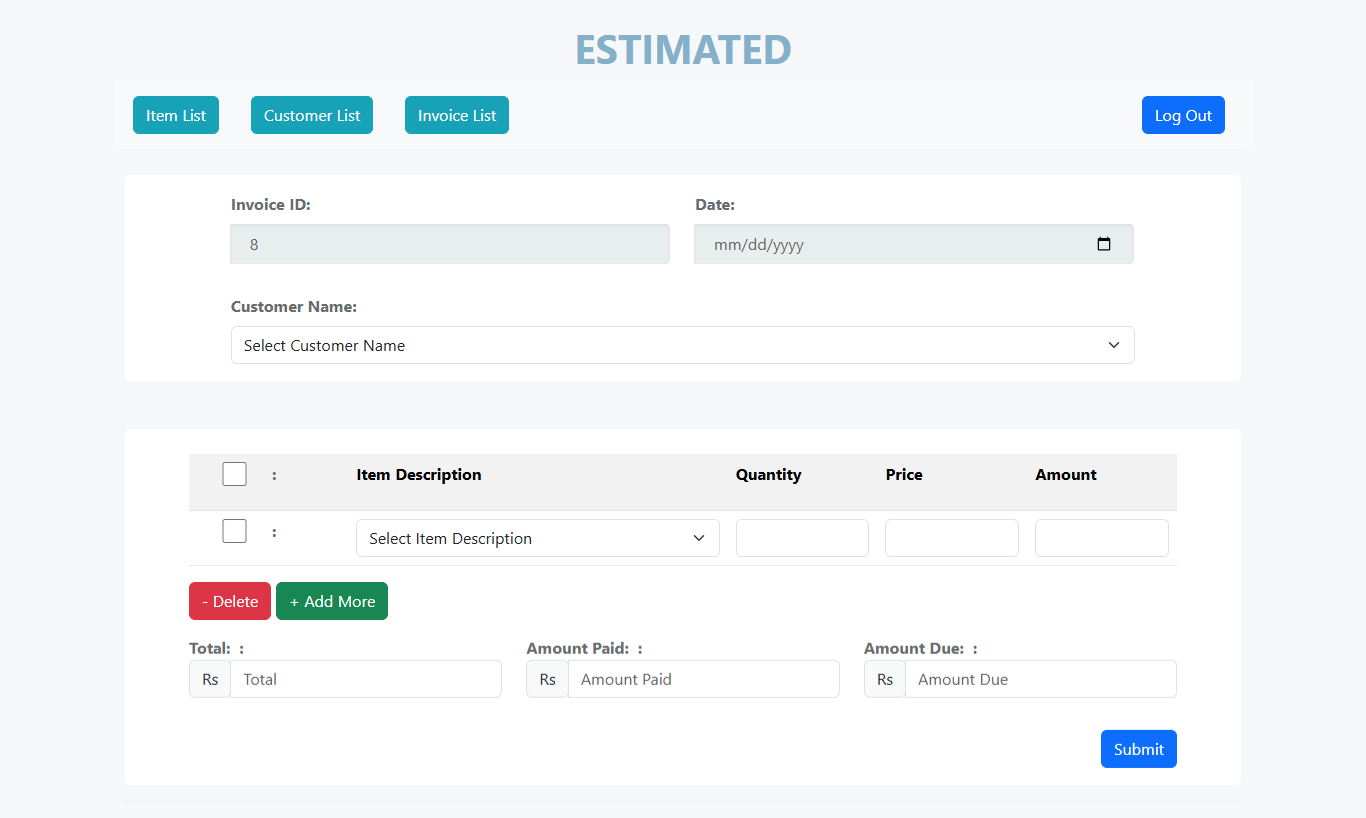Open the Select Item Description dropdown
1366x818 pixels.
[537, 538]
